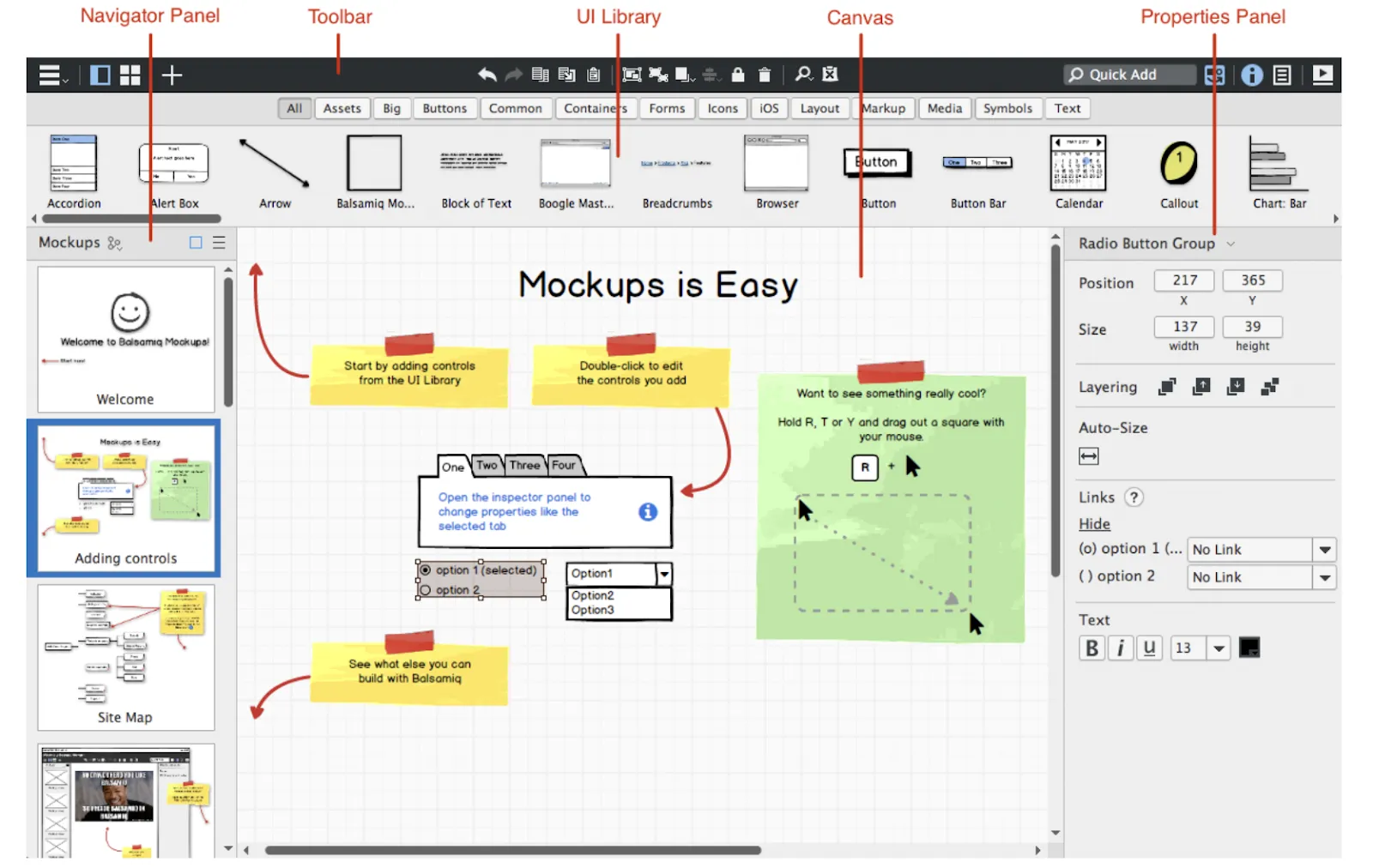Add a new mockup with the plus icon
1373x868 pixels.
pos(172,75)
